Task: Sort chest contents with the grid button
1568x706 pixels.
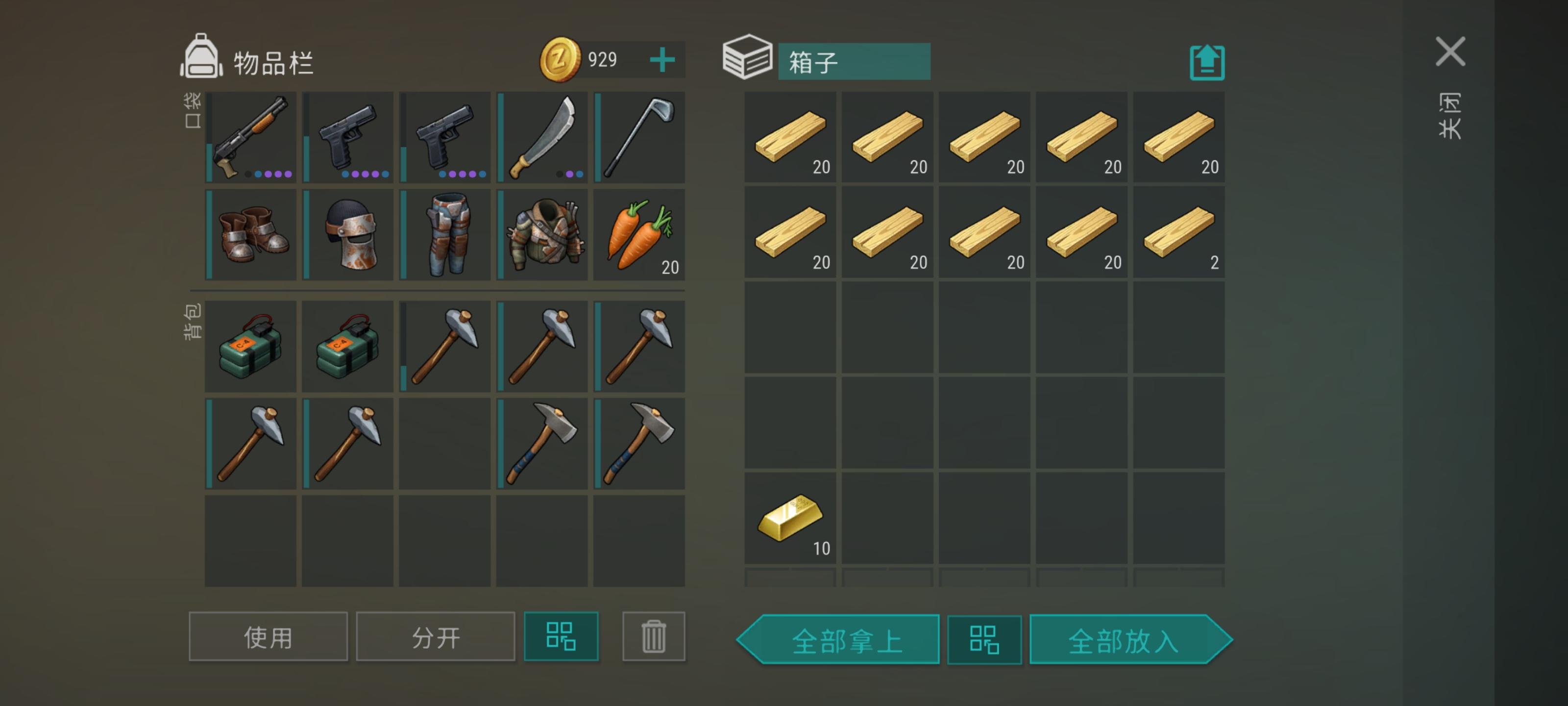Action: [984, 640]
